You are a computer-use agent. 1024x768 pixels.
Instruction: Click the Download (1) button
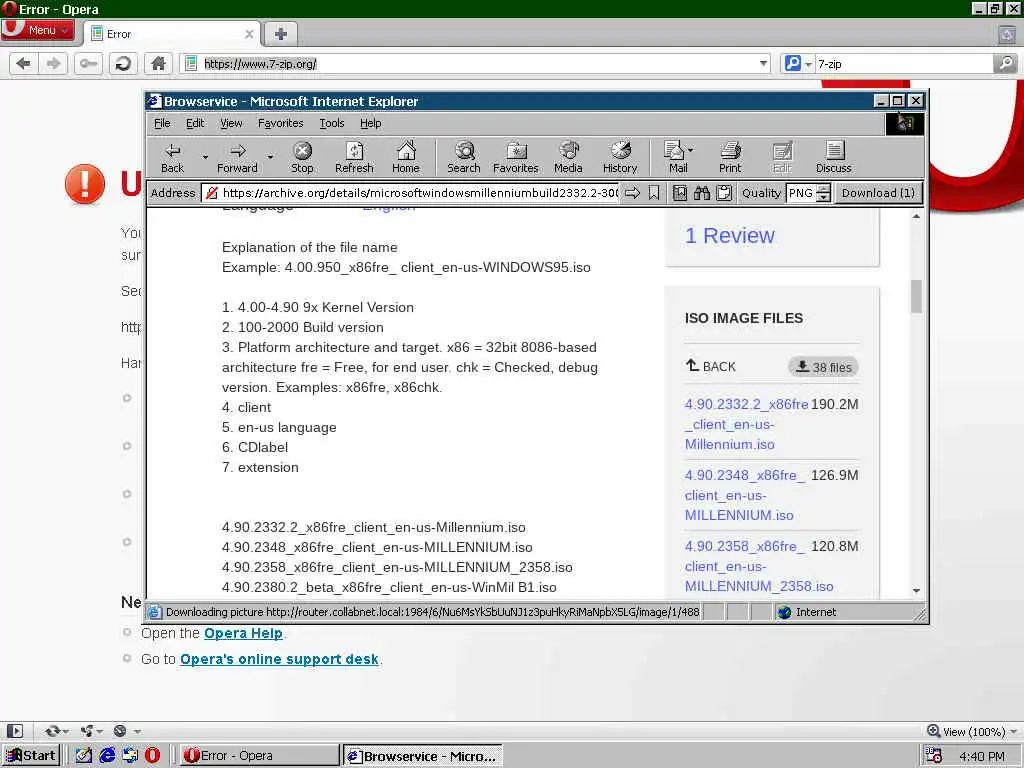878,193
